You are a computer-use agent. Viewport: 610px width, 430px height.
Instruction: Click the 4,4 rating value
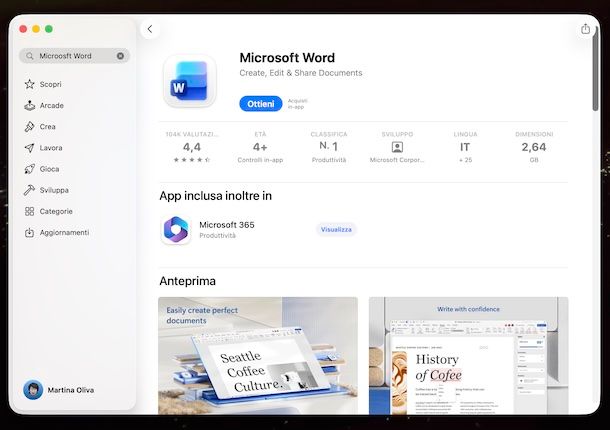(x=192, y=147)
